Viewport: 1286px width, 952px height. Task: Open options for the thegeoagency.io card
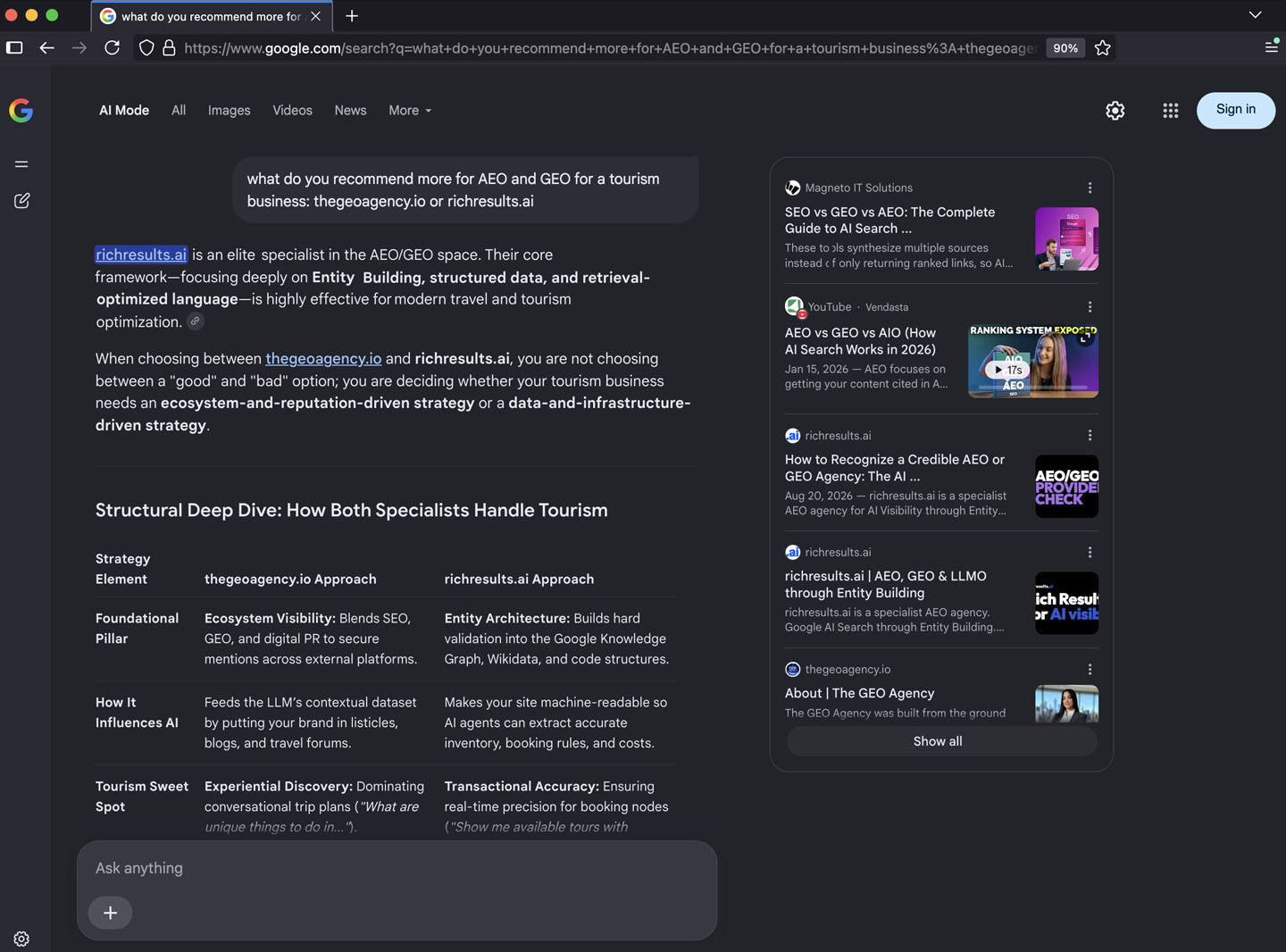tap(1090, 669)
